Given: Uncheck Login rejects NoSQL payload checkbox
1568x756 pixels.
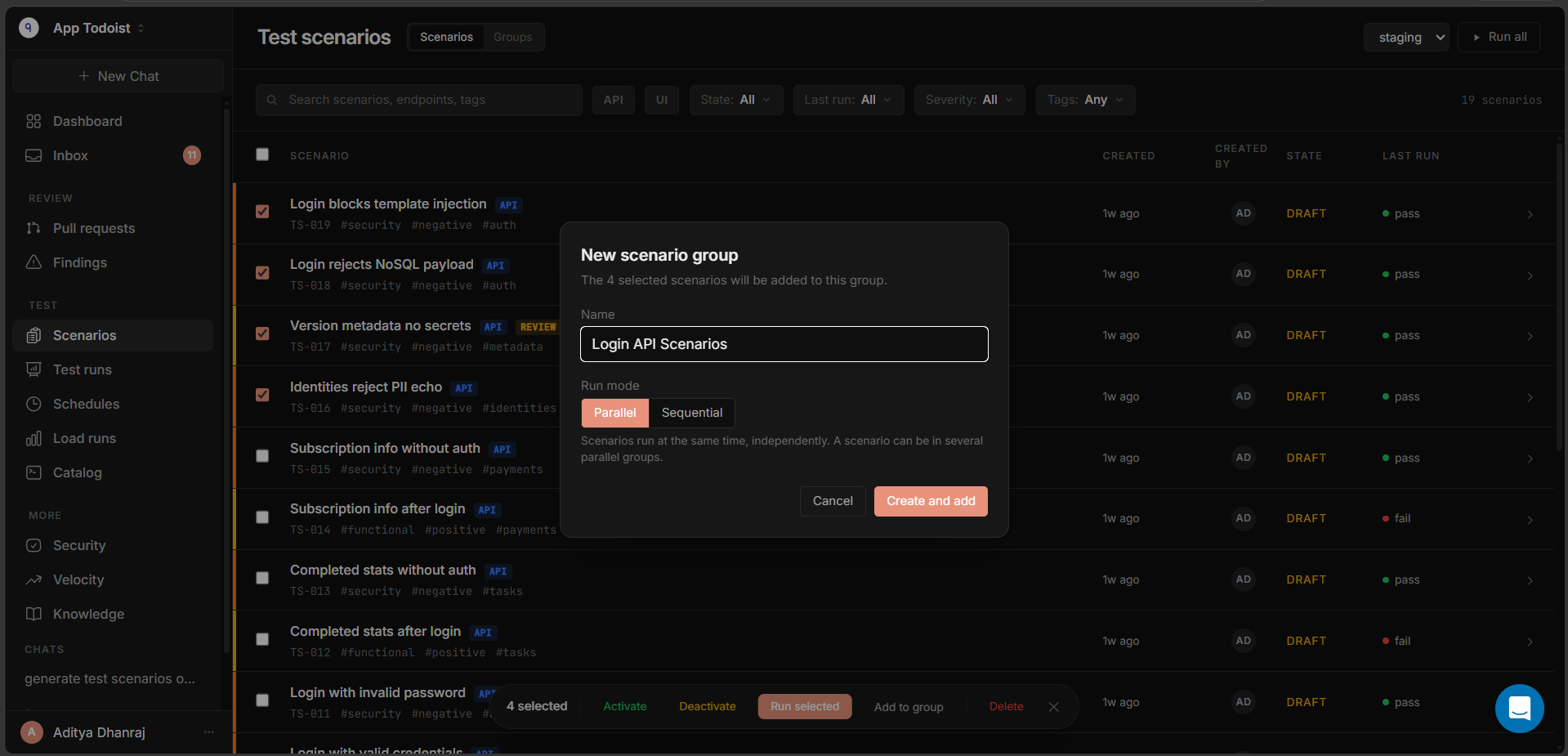Looking at the screenshot, I should point(262,273).
